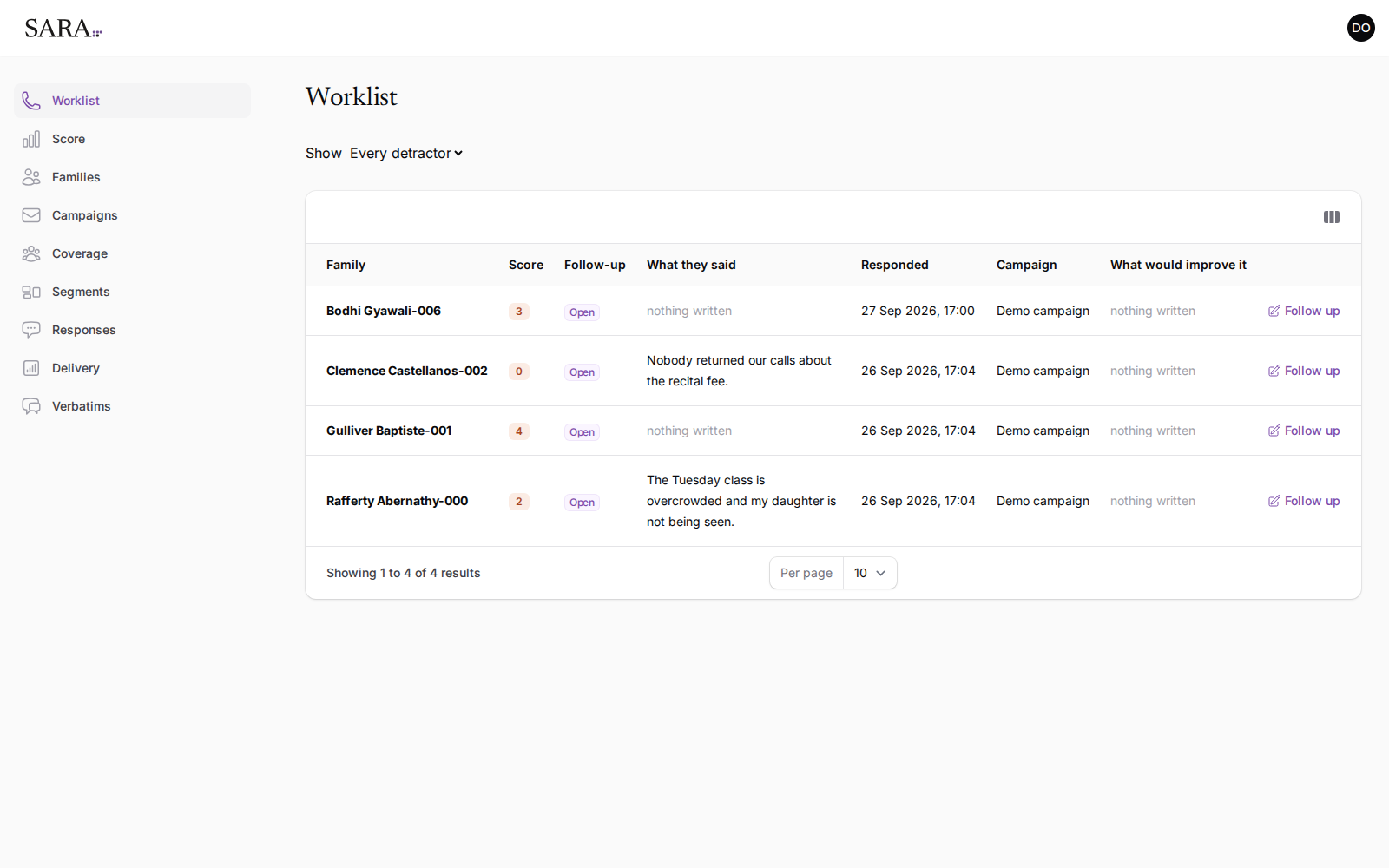Click the Coverage group icon
The height and width of the screenshot is (868, 1389).
(31, 253)
